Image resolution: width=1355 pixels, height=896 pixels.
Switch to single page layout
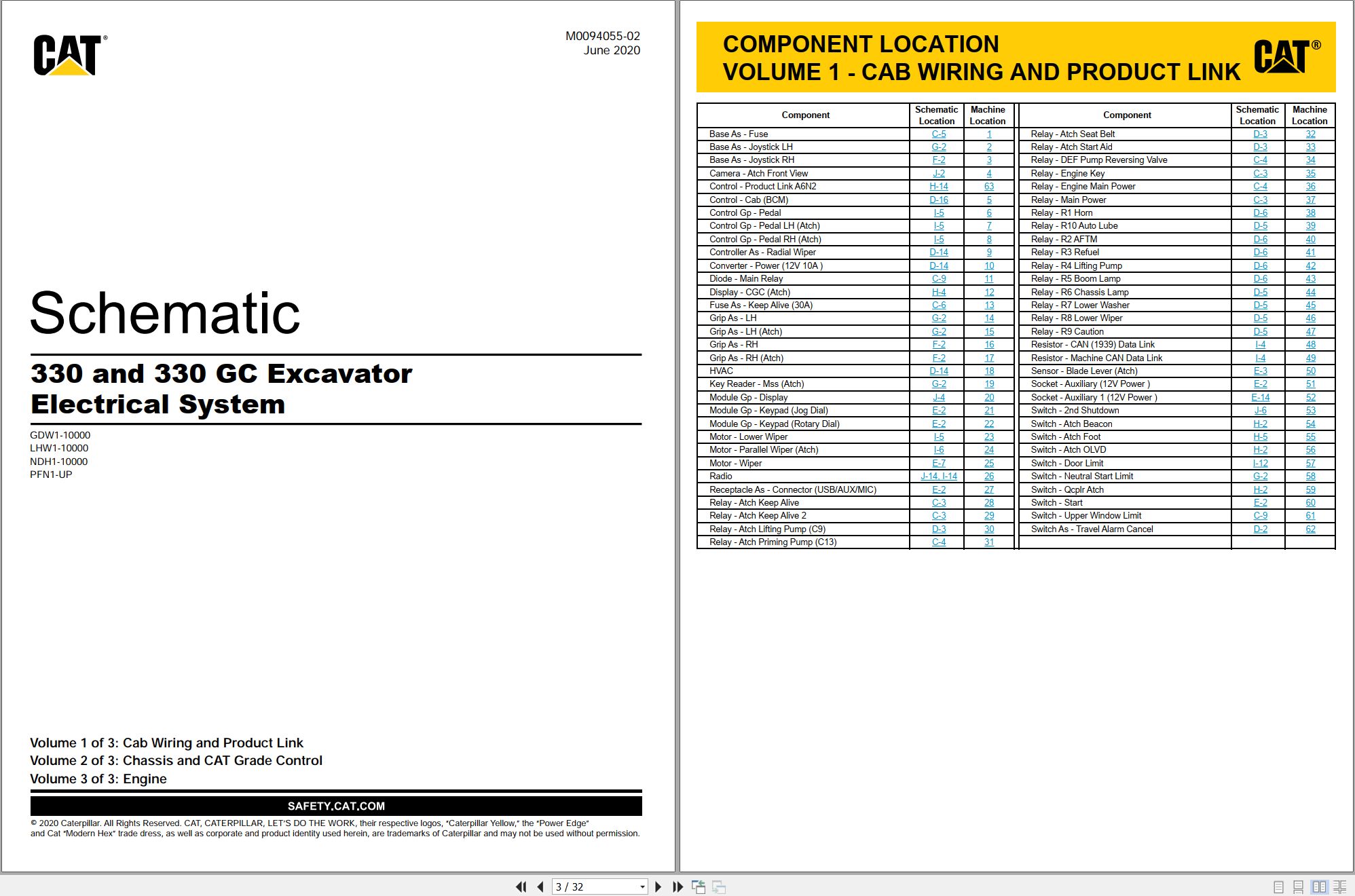click(x=1278, y=887)
